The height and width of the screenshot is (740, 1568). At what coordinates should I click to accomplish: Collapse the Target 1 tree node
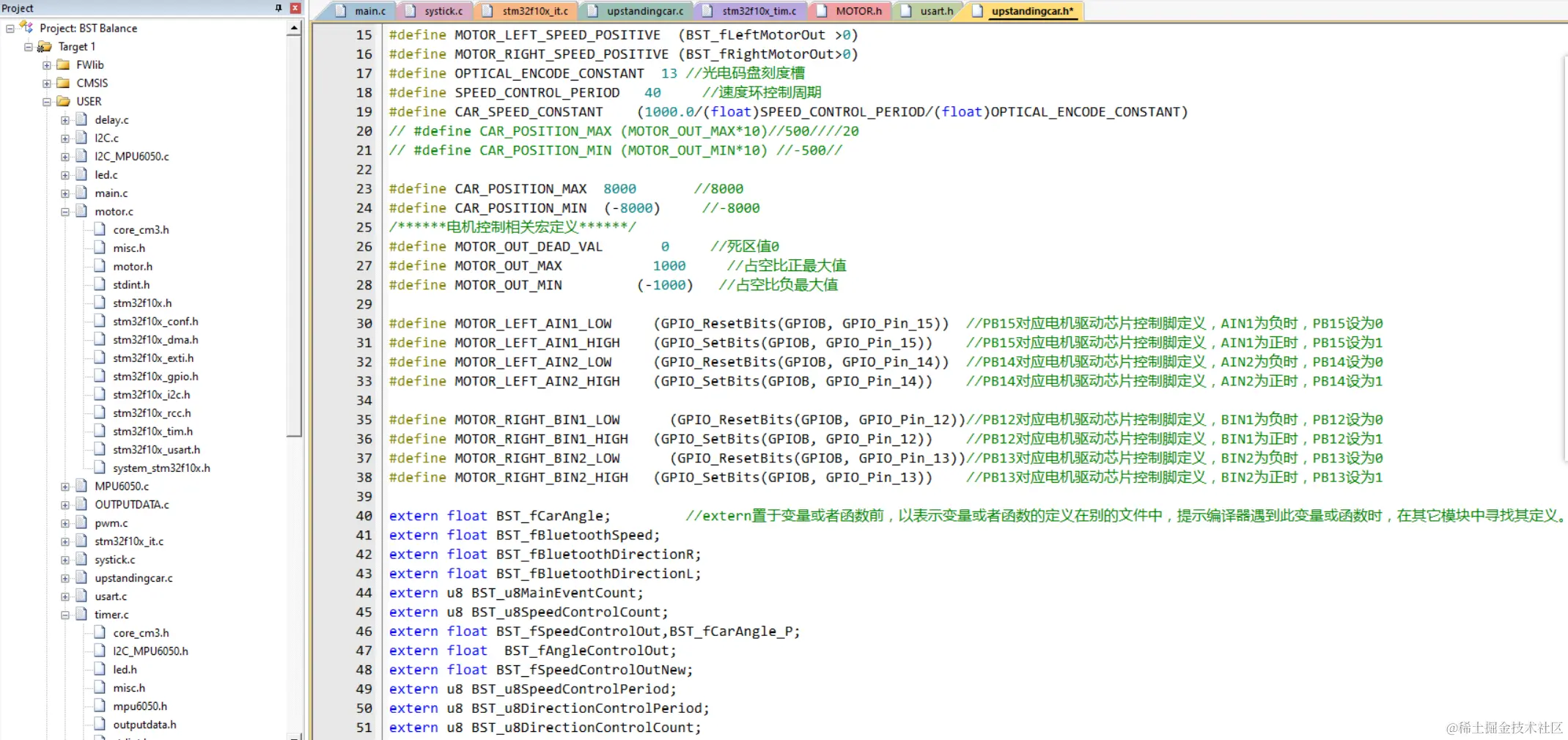[x=29, y=47]
